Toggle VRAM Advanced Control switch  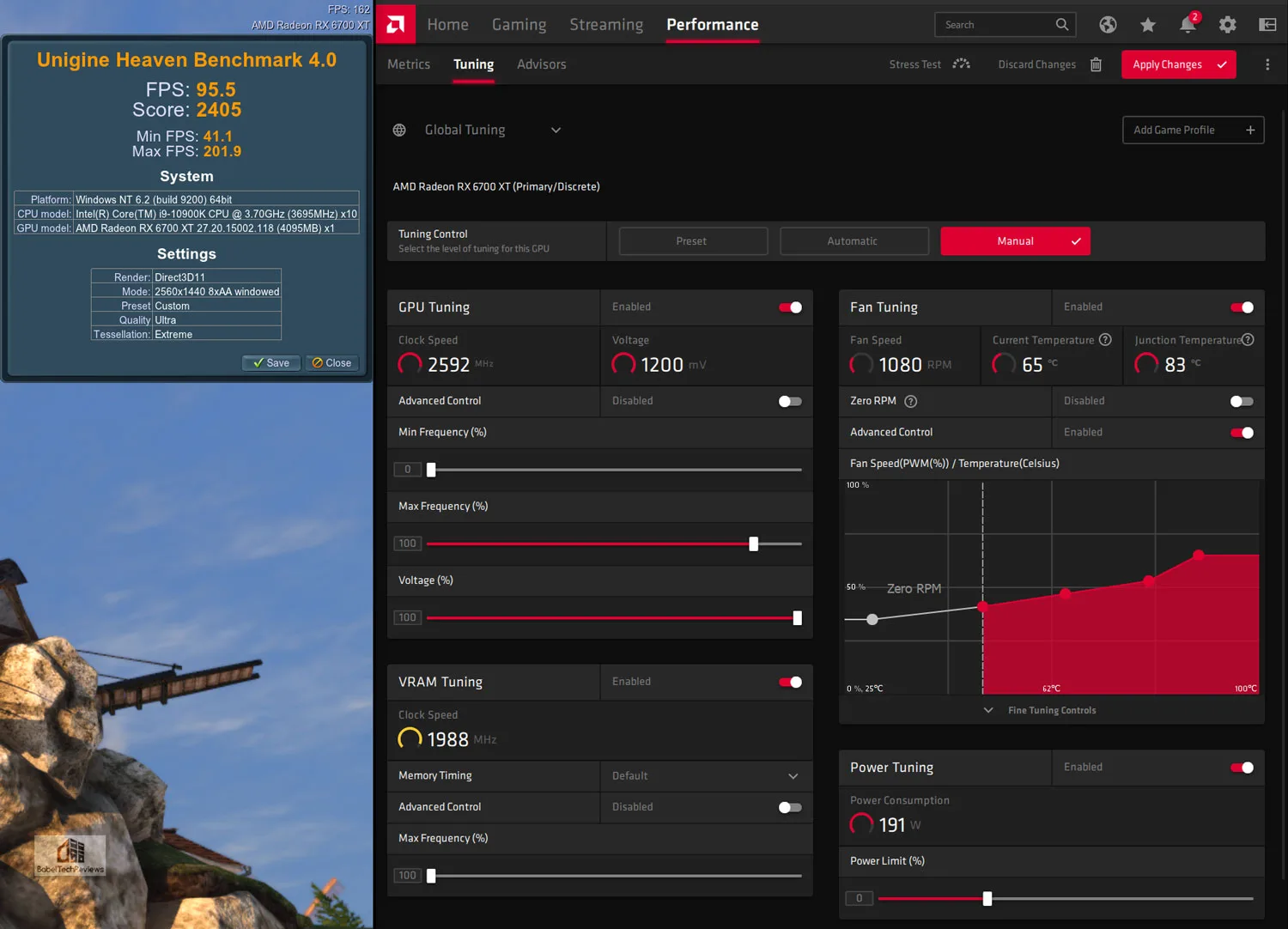(790, 807)
